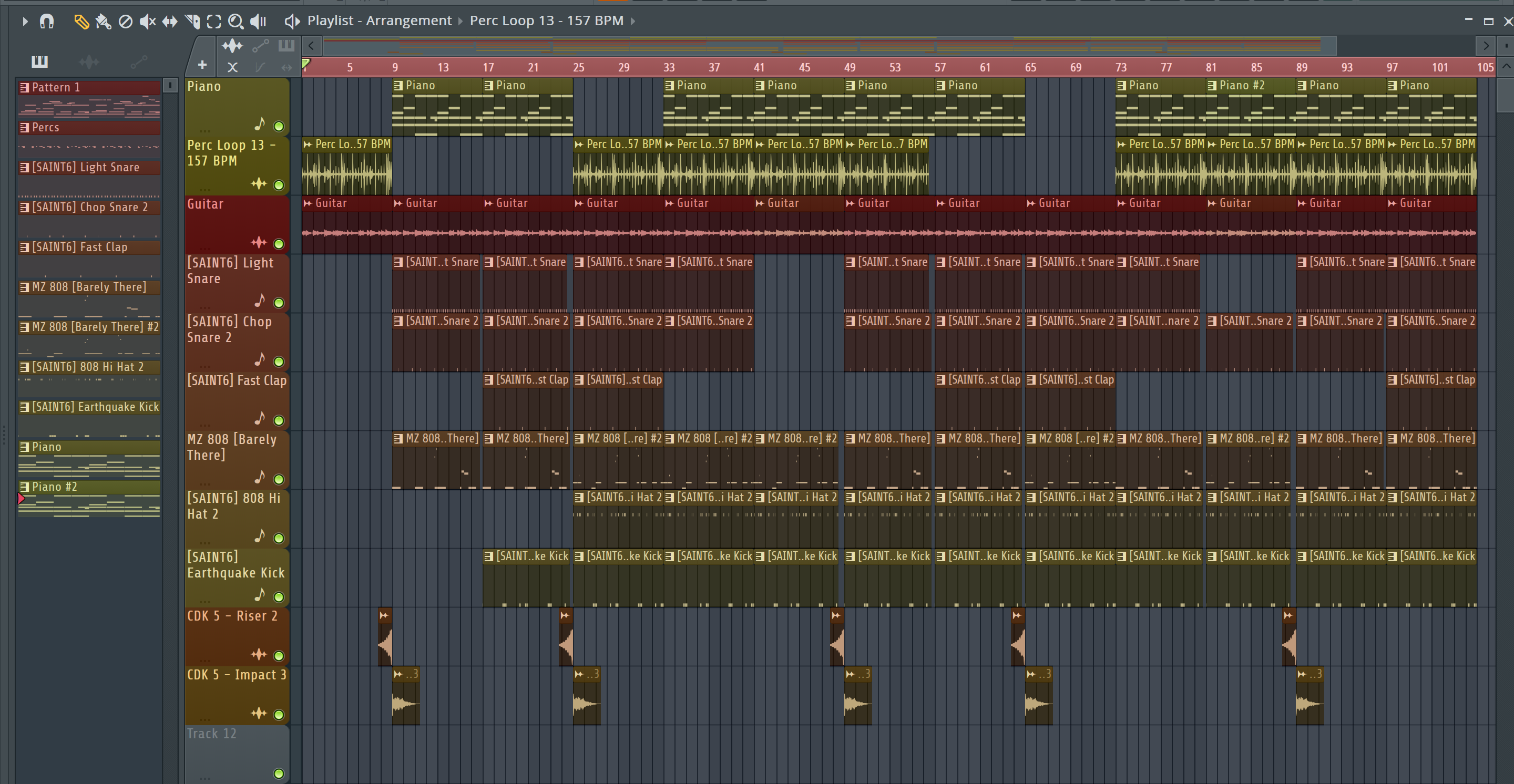Toggle mute on CDK 5 - Riser 2 track

pyautogui.click(x=279, y=655)
